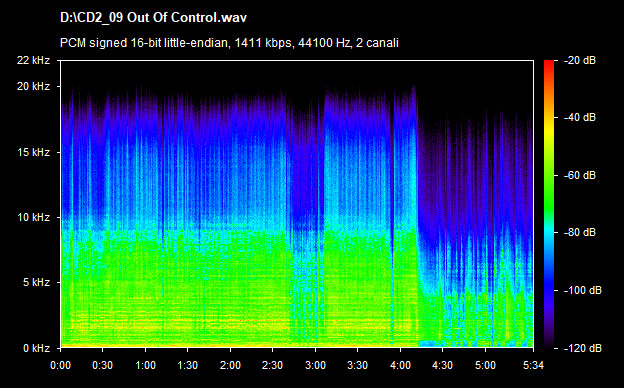Click the 20 kHz frequency axis label
This screenshot has height=388, width=624.
pyautogui.click(x=33, y=86)
